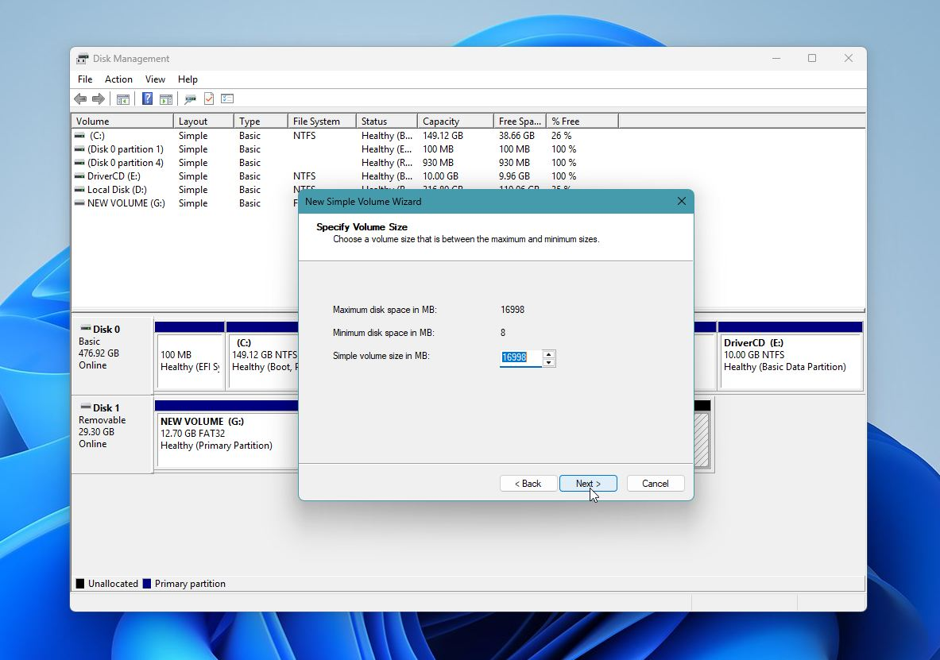The width and height of the screenshot is (940, 660).
Task: Click the drive with magnifier toolbar icon
Action: [x=191, y=99]
